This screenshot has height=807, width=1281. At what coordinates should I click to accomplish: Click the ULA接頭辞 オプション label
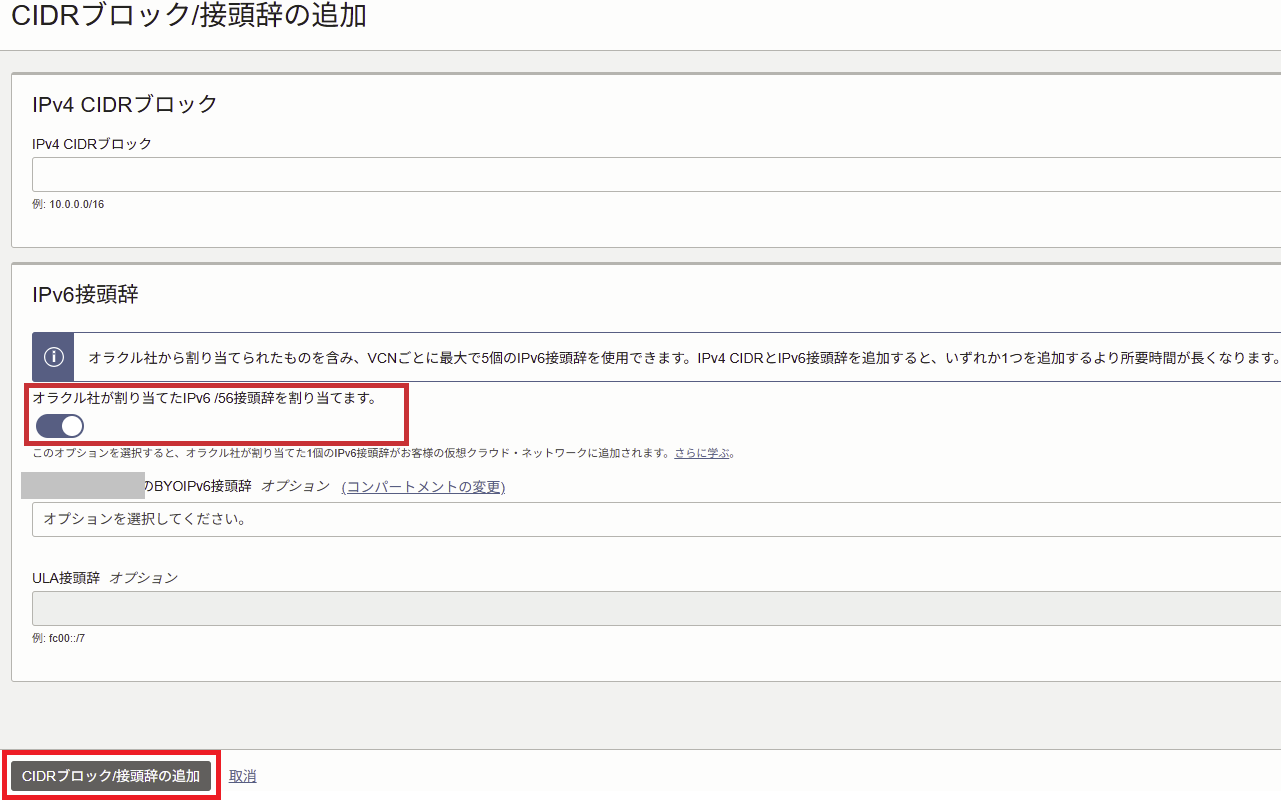coord(105,578)
